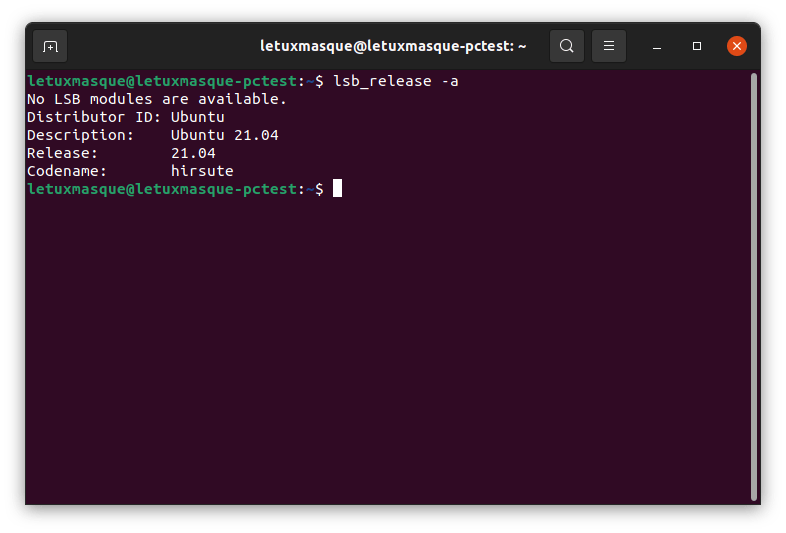
Task: Click the 'Description:' label
Action: point(80,135)
